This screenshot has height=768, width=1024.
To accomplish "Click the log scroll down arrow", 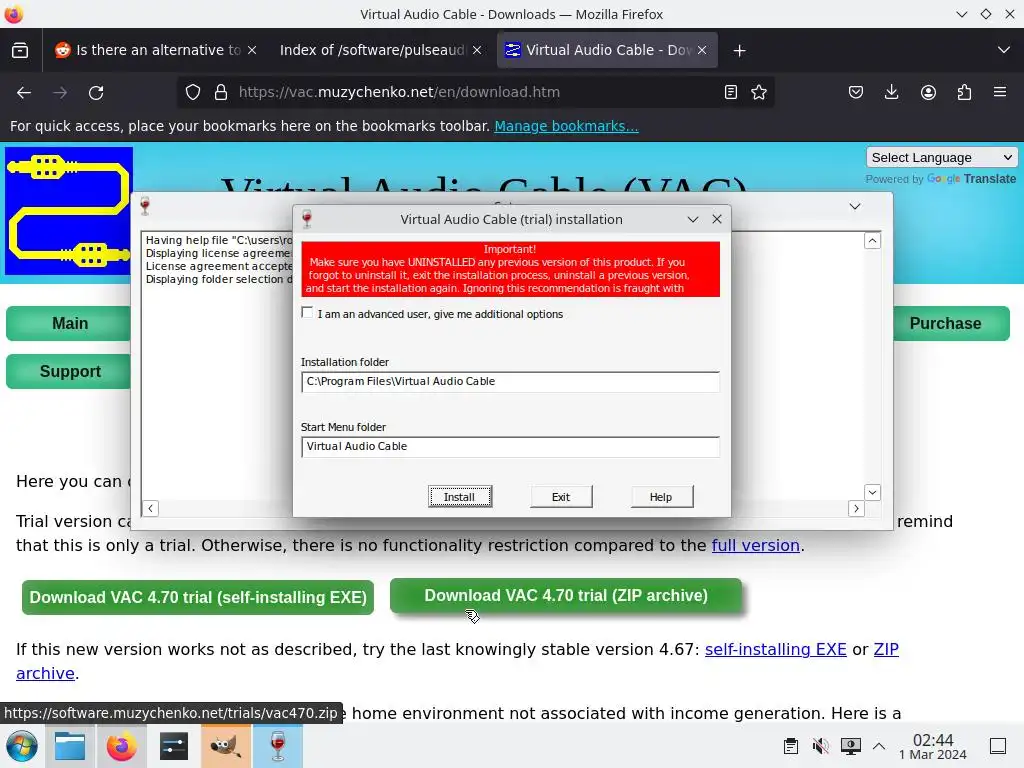I will coord(872,492).
